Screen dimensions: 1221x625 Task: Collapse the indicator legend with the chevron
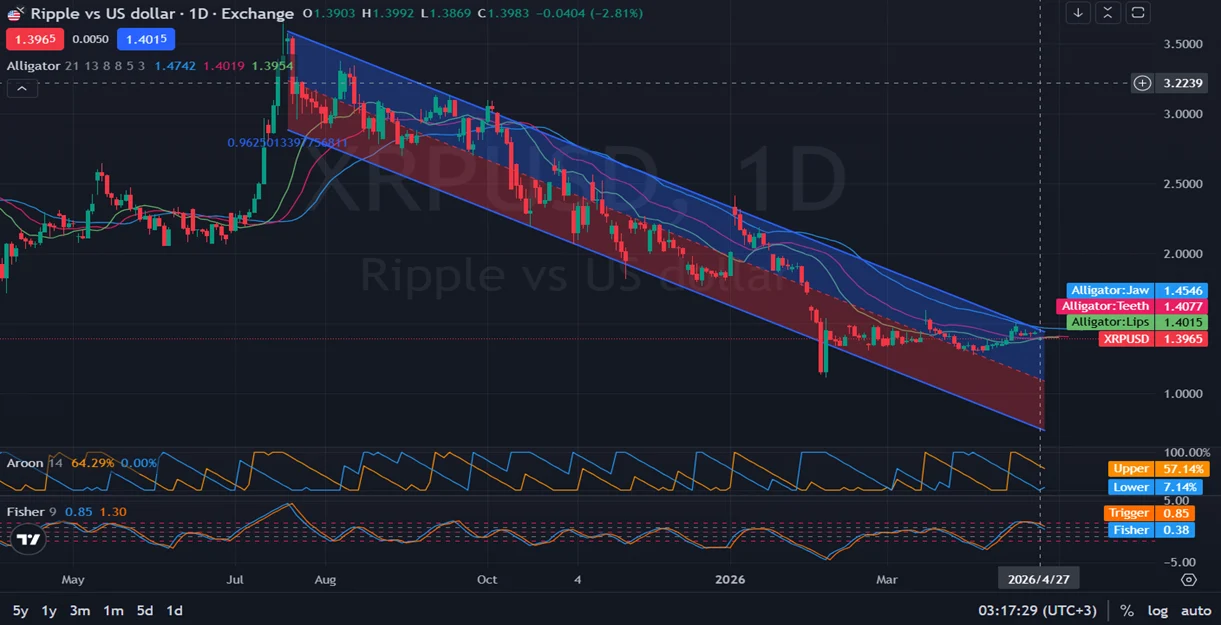pos(22,88)
